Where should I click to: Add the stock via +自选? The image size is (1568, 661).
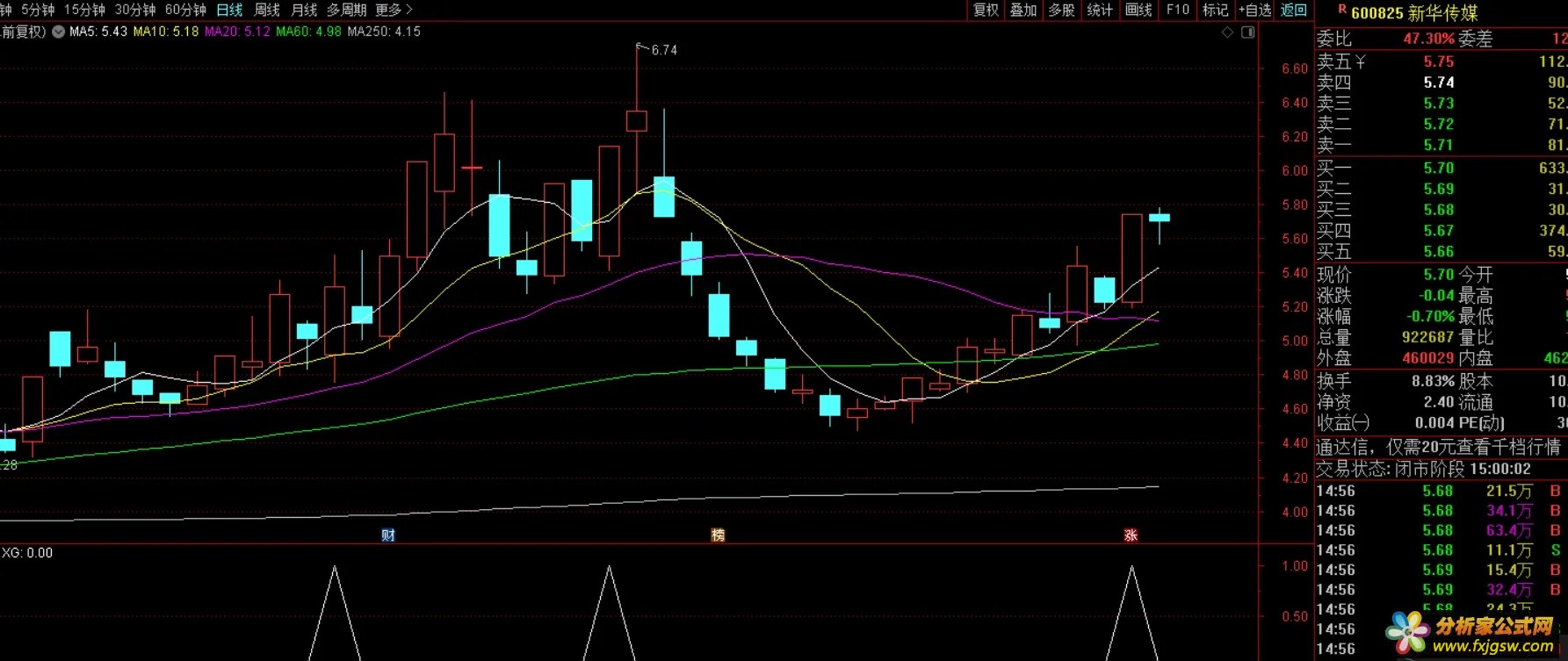1255,10
